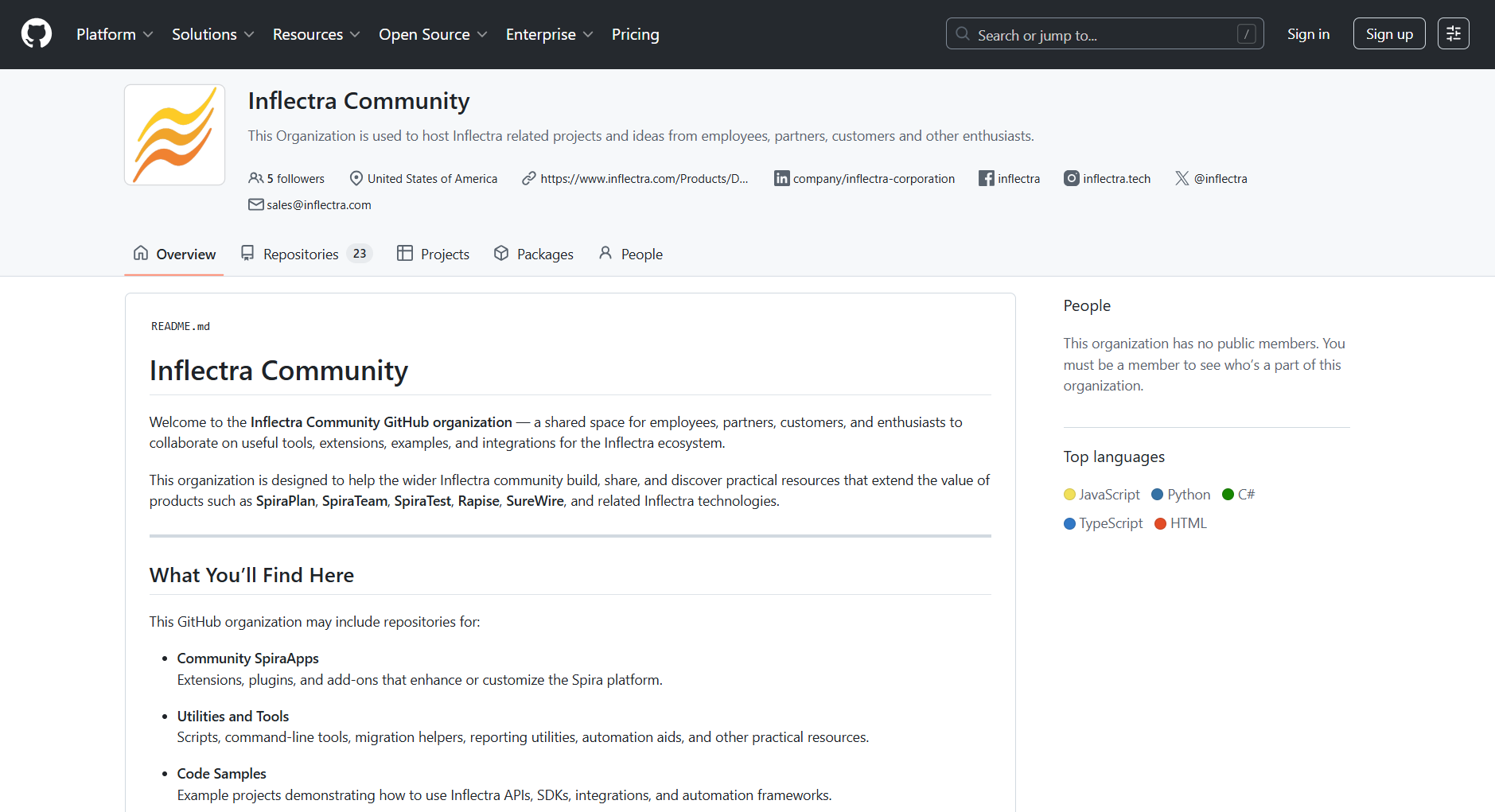Viewport: 1495px width, 812px height.
Task: Click the Inflectra Community avatar logo
Action: click(175, 135)
